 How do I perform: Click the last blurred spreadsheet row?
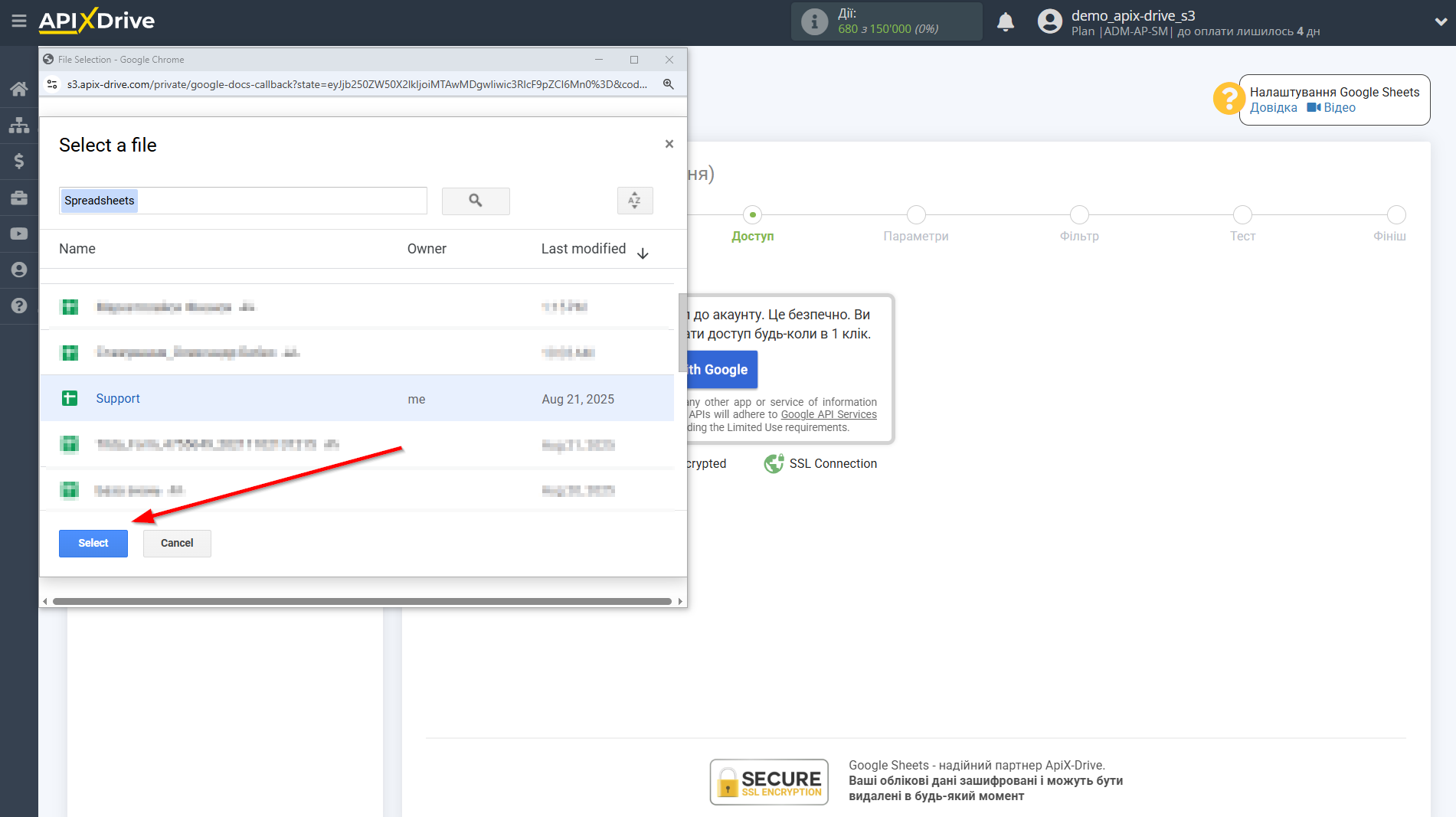click(357, 490)
